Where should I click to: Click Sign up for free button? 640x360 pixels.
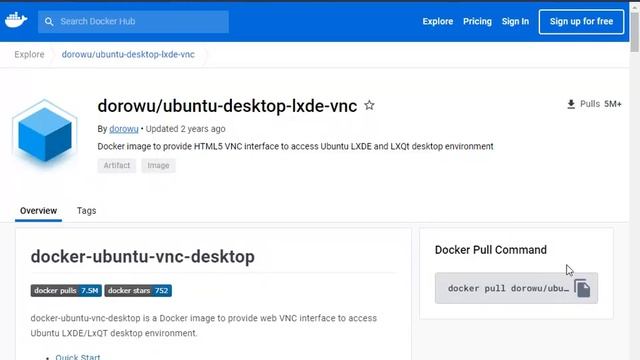pos(581,22)
